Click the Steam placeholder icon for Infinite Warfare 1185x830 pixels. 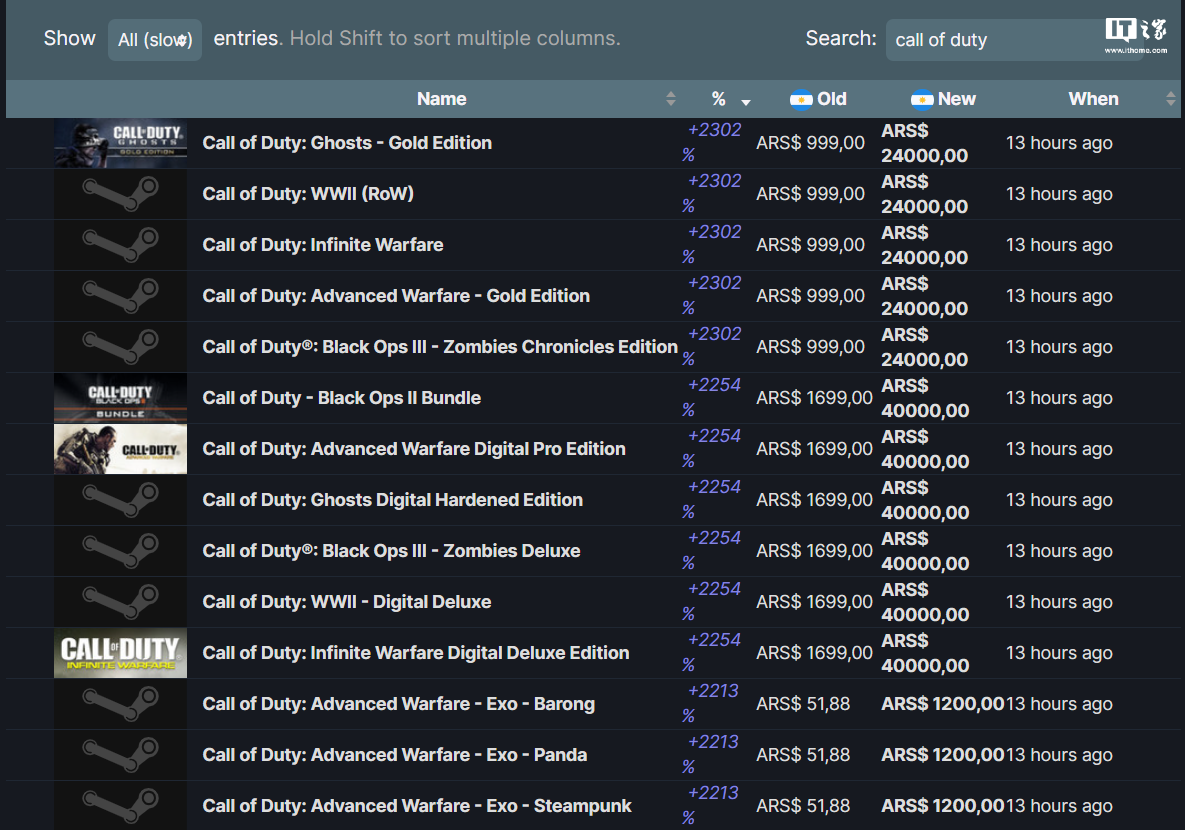(120, 245)
